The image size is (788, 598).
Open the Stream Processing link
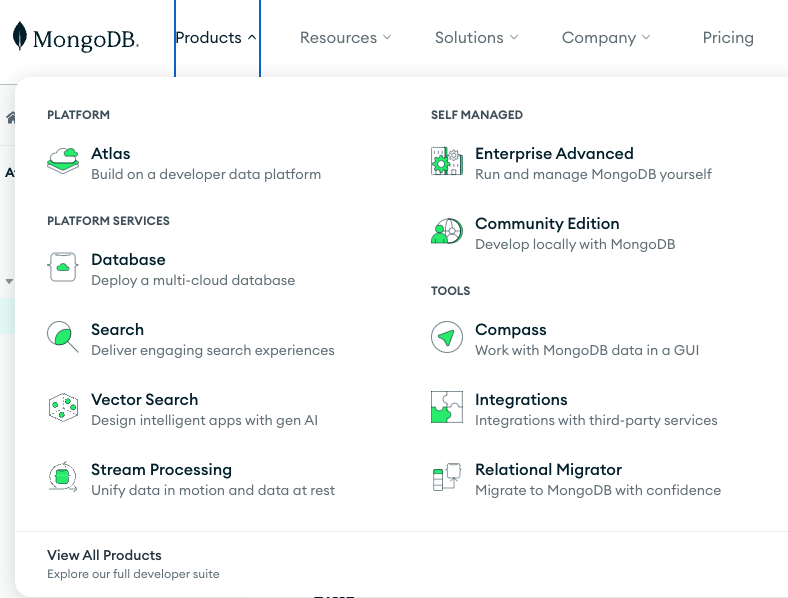click(x=161, y=469)
